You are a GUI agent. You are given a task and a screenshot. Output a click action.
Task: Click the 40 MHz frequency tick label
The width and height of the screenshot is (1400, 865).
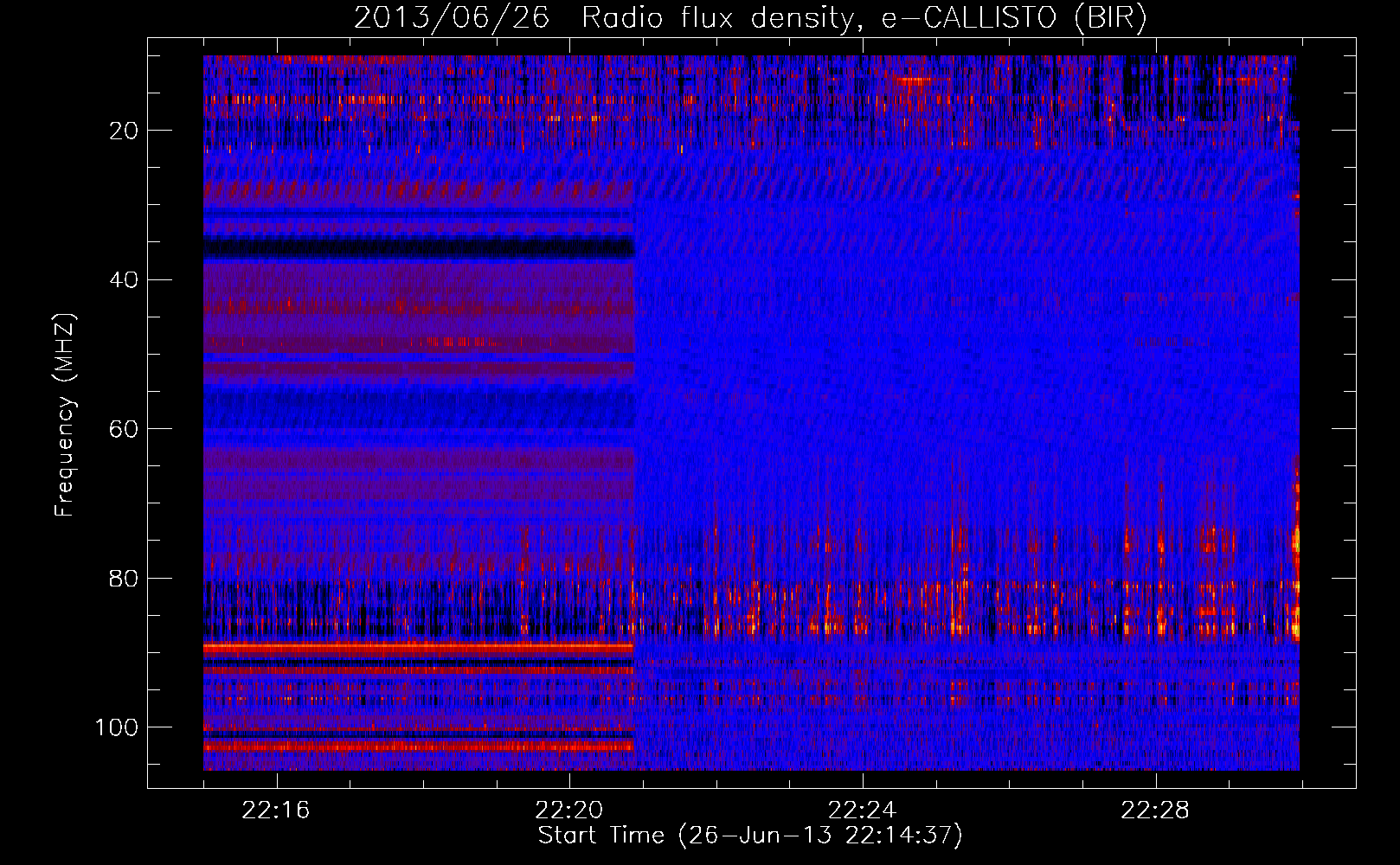tap(125, 280)
